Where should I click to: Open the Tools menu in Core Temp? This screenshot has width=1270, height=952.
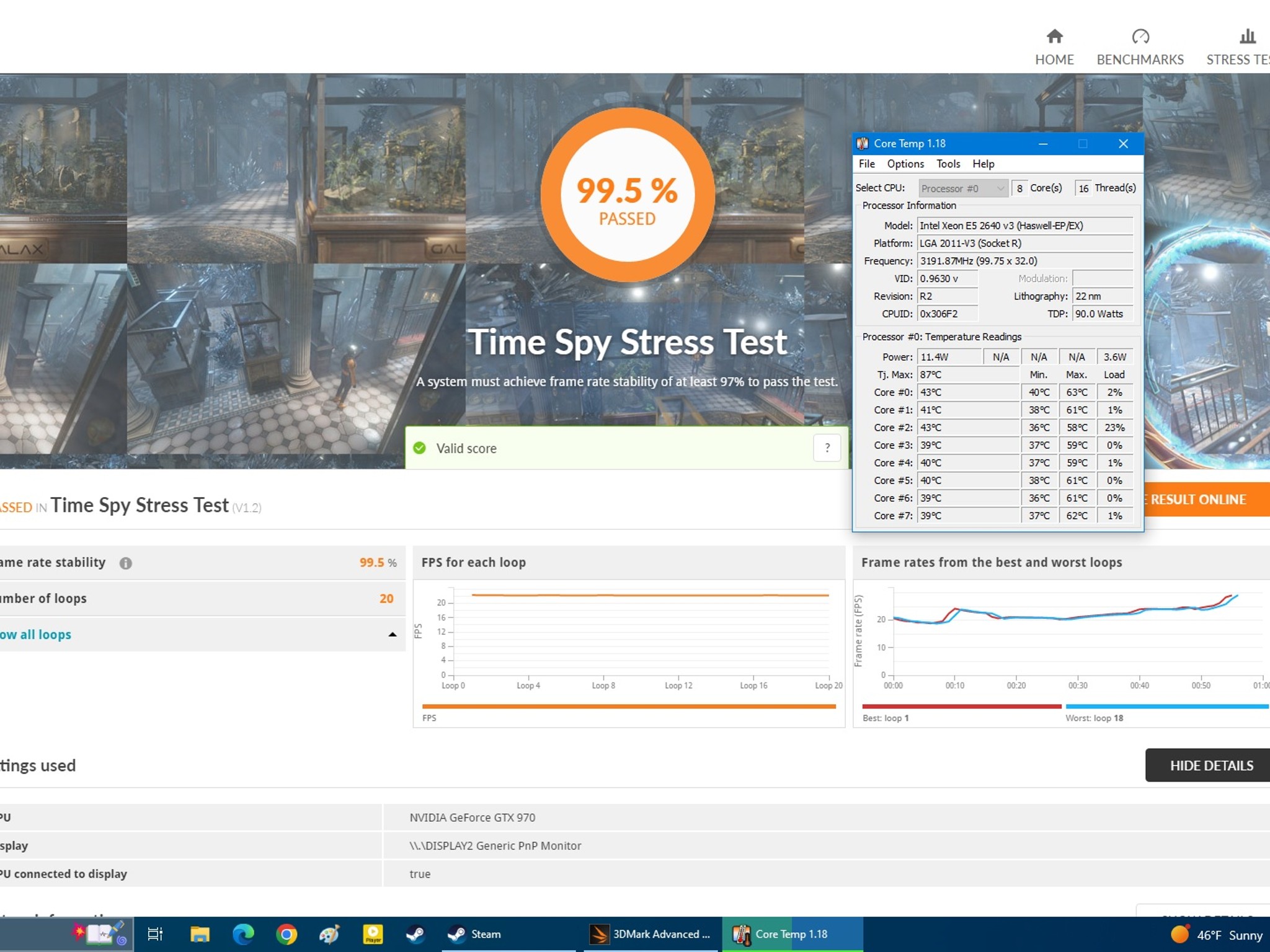tap(948, 164)
